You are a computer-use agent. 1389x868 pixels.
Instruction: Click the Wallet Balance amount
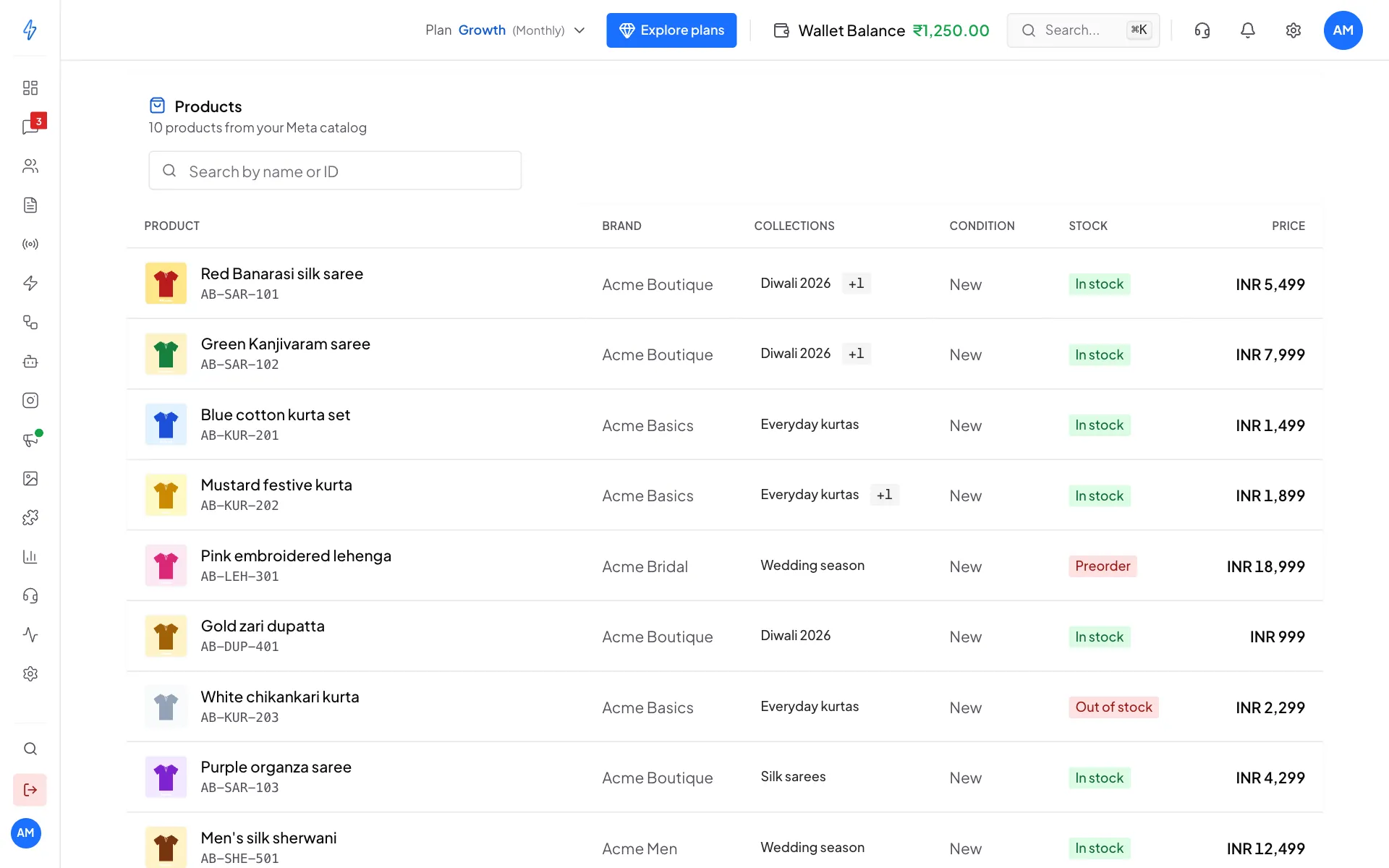pyautogui.click(x=951, y=30)
